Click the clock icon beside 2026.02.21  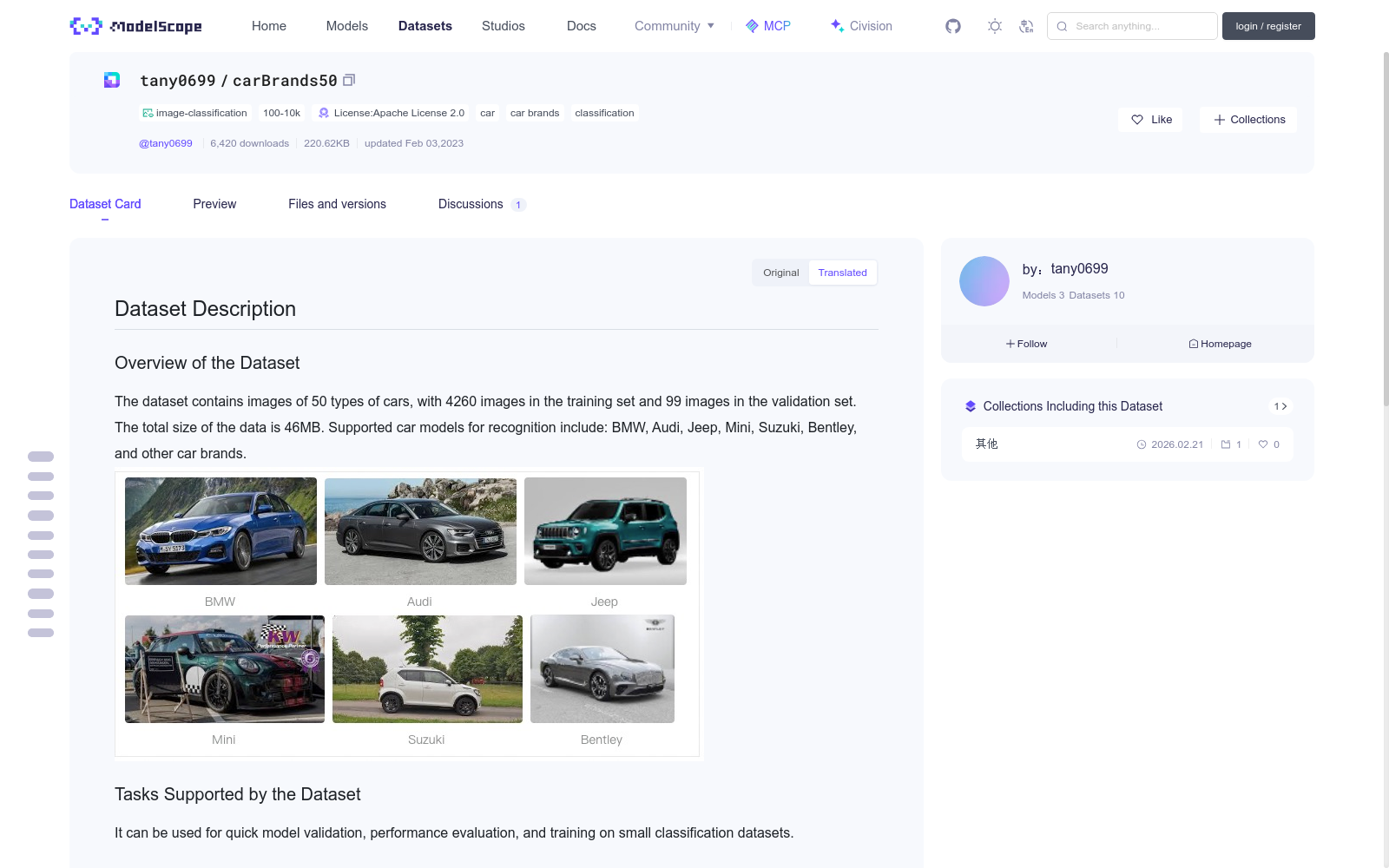pos(1142,444)
